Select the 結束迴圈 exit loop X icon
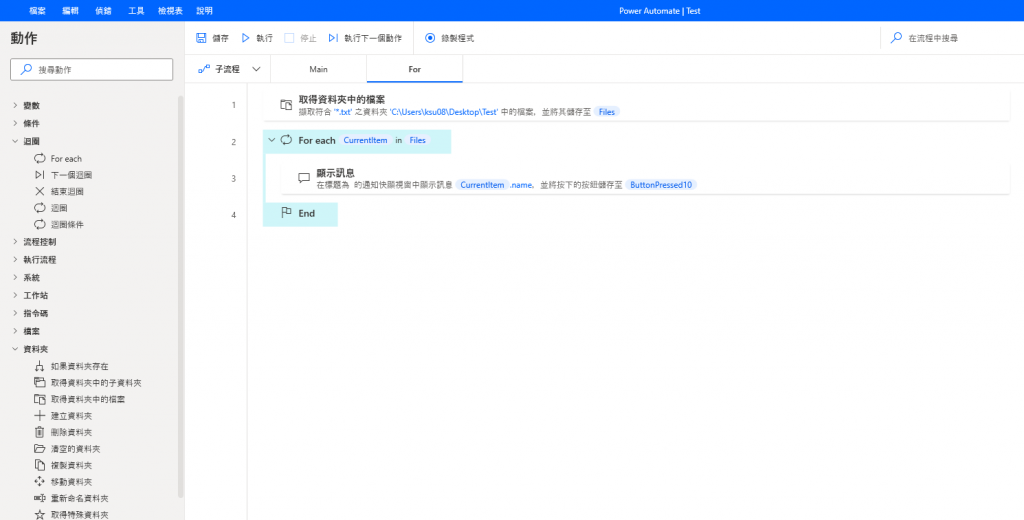This screenshot has width=1024, height=520. click(40, 191)
